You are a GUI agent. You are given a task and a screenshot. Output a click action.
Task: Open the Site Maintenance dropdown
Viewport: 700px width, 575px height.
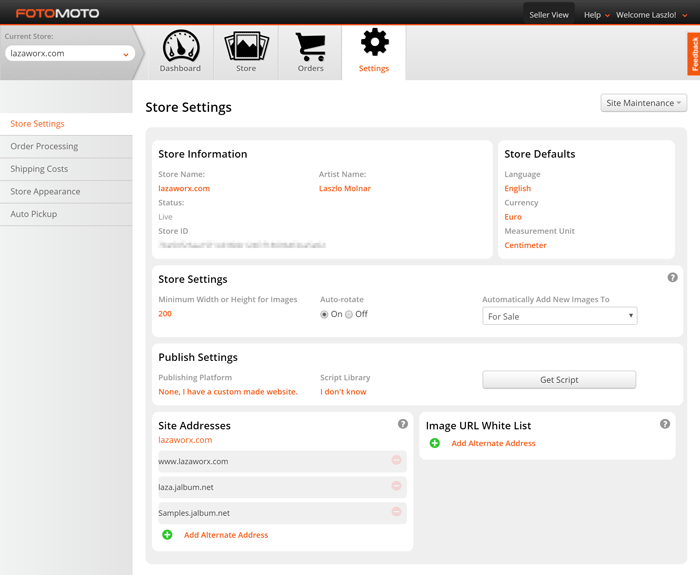643,103
